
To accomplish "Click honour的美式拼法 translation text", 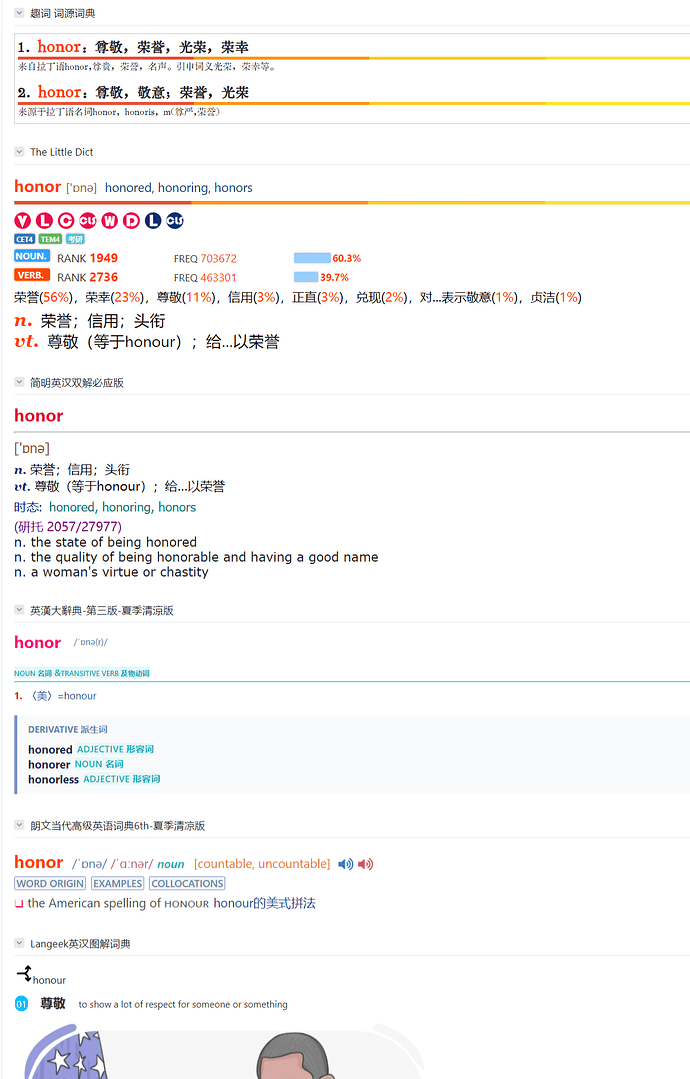I will point(264,904).
